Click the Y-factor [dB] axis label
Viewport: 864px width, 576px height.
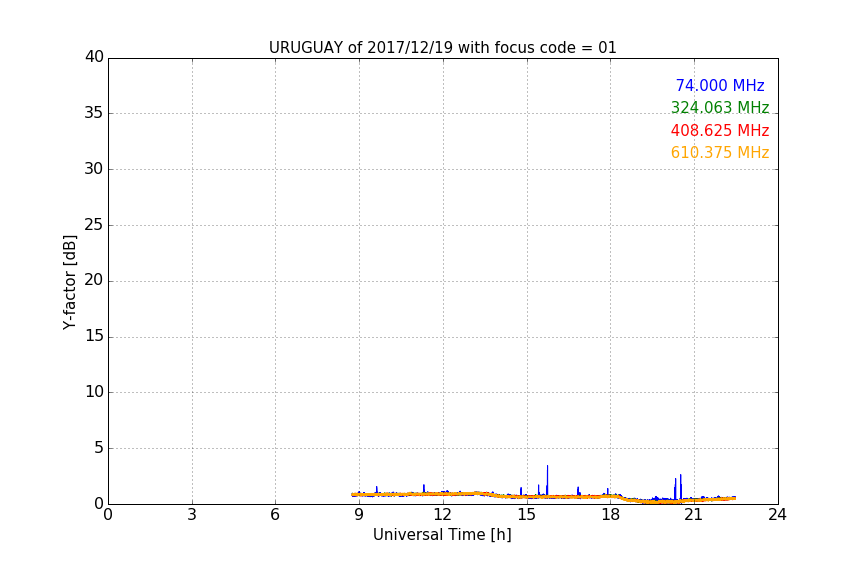(69, 282)
